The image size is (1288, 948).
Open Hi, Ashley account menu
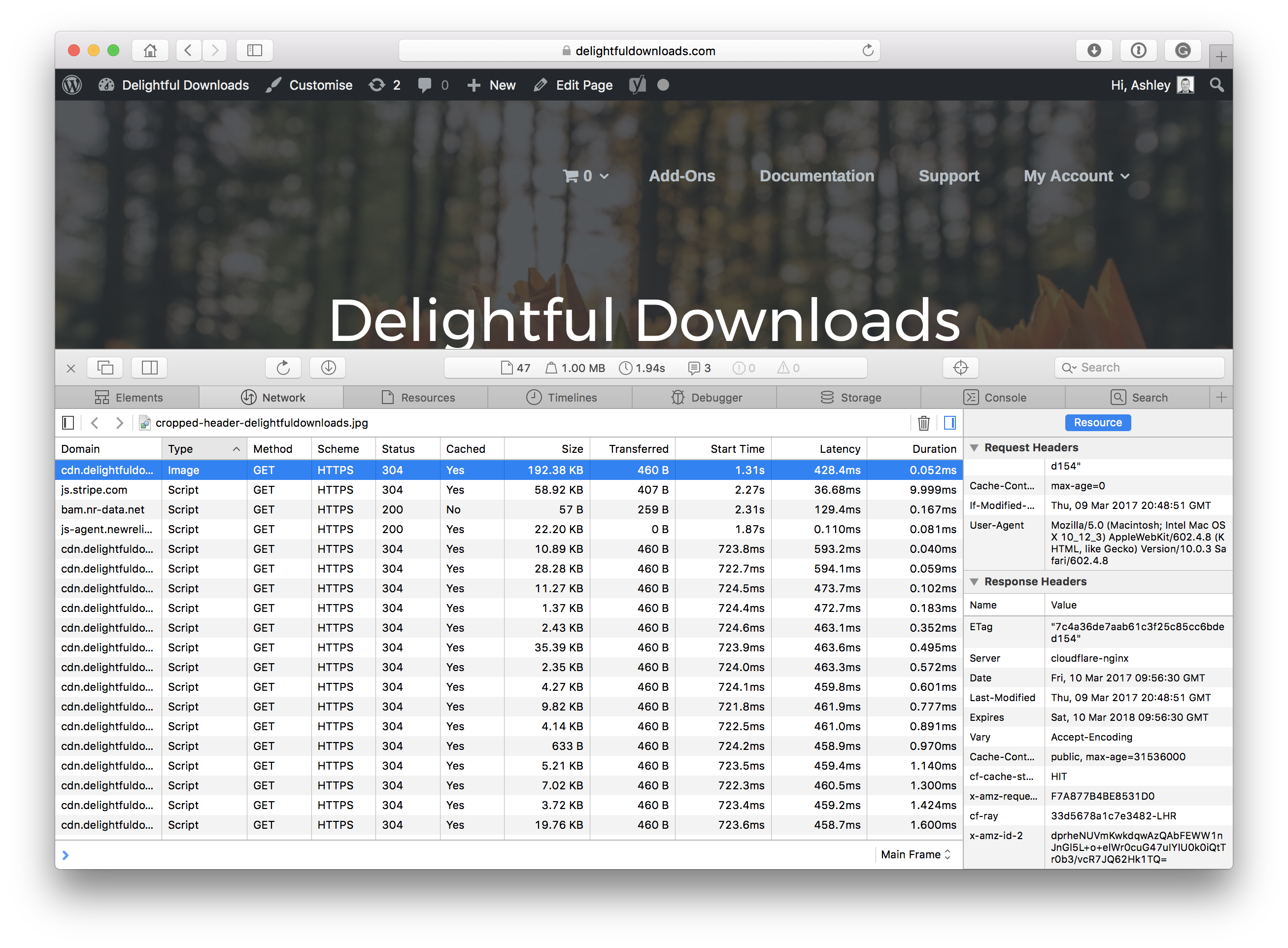pos(1152,85)
